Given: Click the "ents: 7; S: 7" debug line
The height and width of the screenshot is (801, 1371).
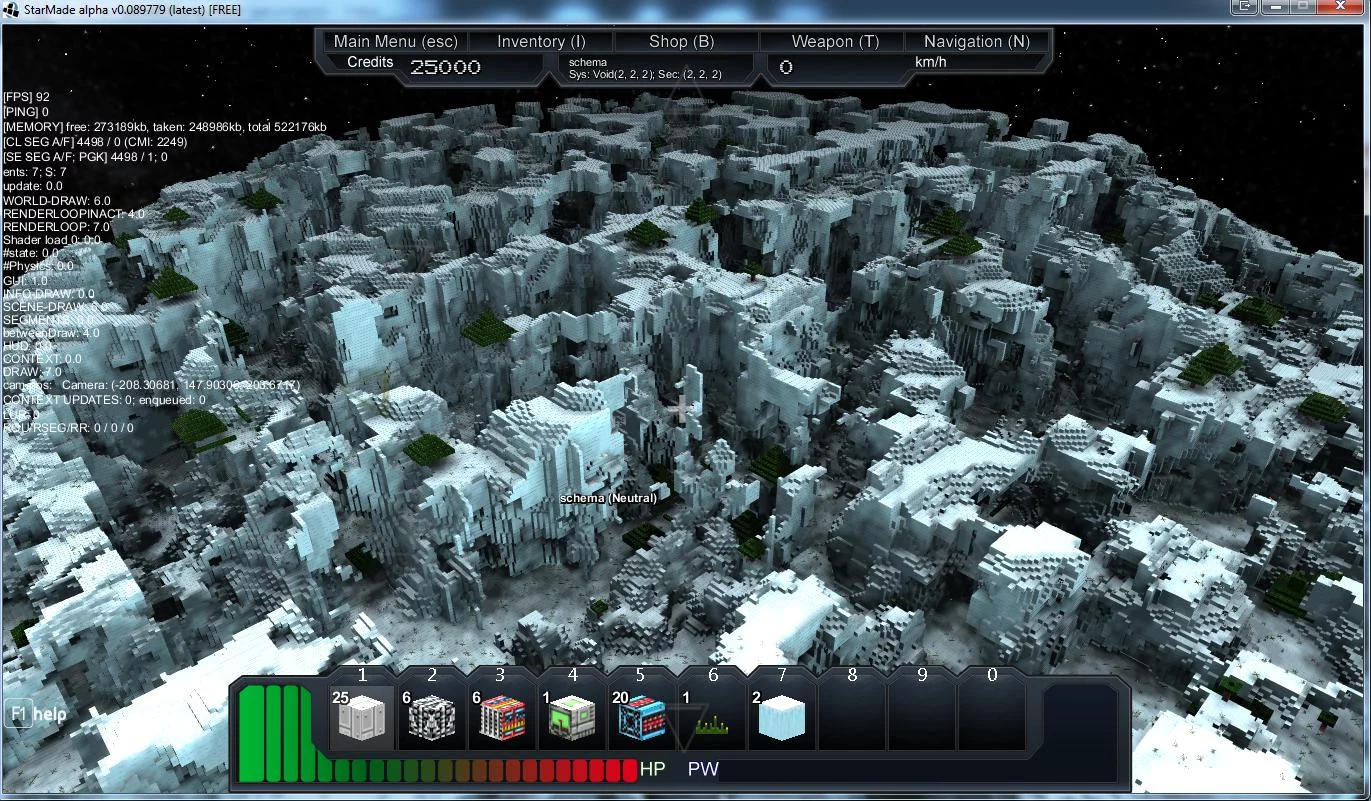Looking at the screenshot, I should pos(35,172).
